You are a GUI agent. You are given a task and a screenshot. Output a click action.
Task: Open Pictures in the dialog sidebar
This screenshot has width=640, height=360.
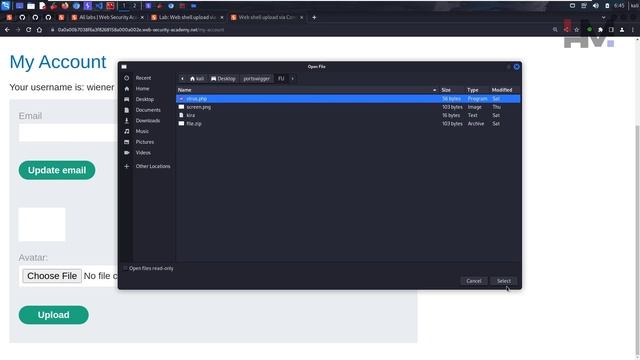[144, 142]
